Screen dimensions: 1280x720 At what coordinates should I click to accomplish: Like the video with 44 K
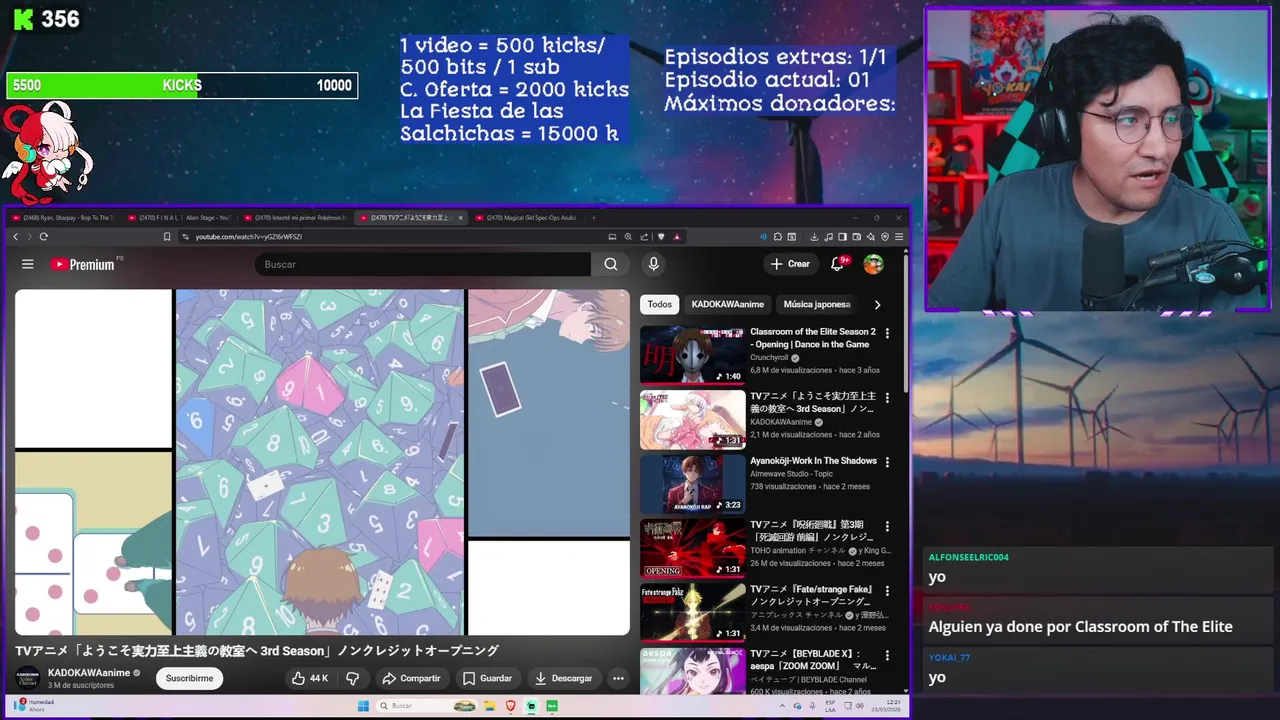[x=309, y=678]
